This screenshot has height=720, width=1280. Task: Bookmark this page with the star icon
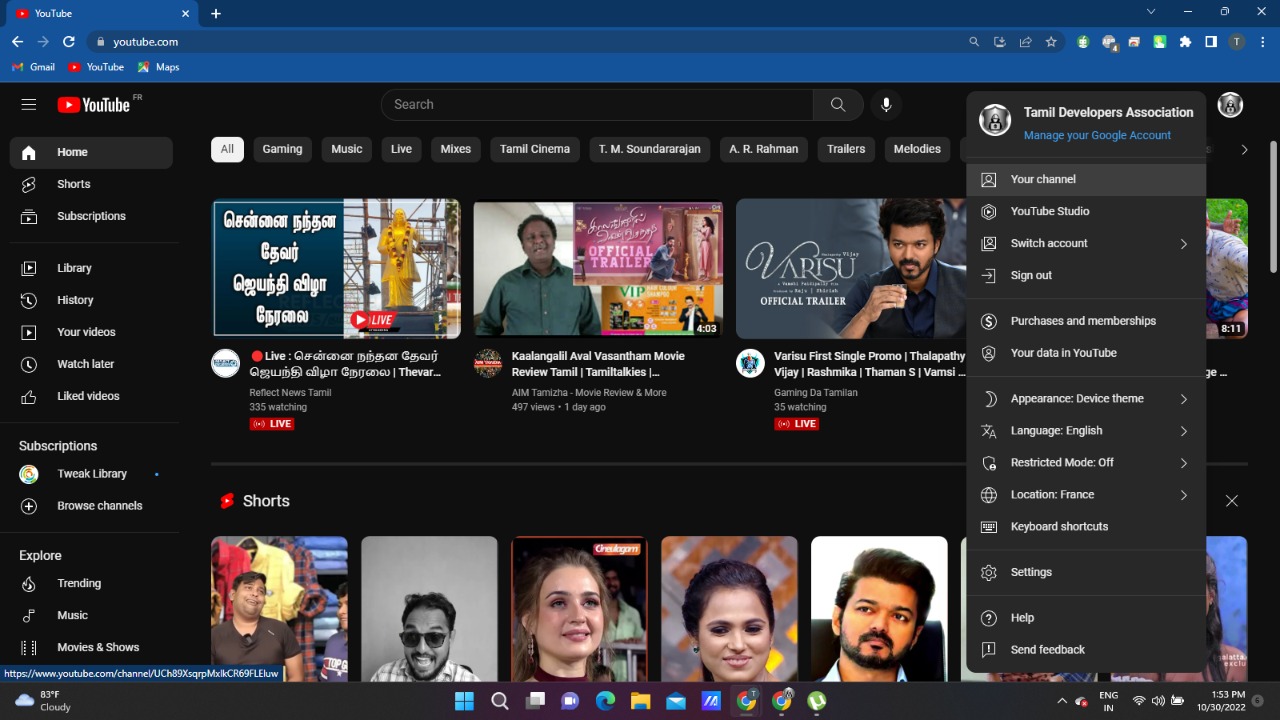pos(1051,42)
